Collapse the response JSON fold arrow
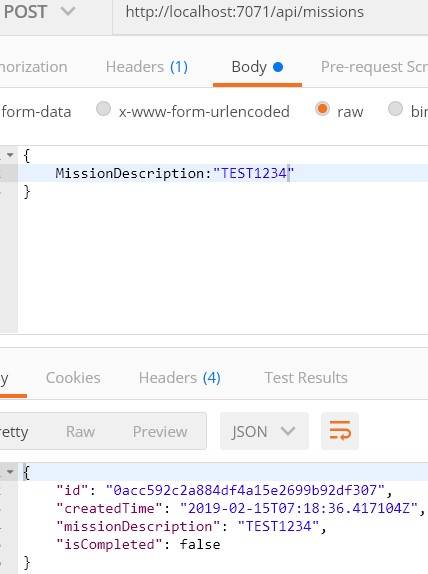Screen dimensions: 428x574 (10, 472)
